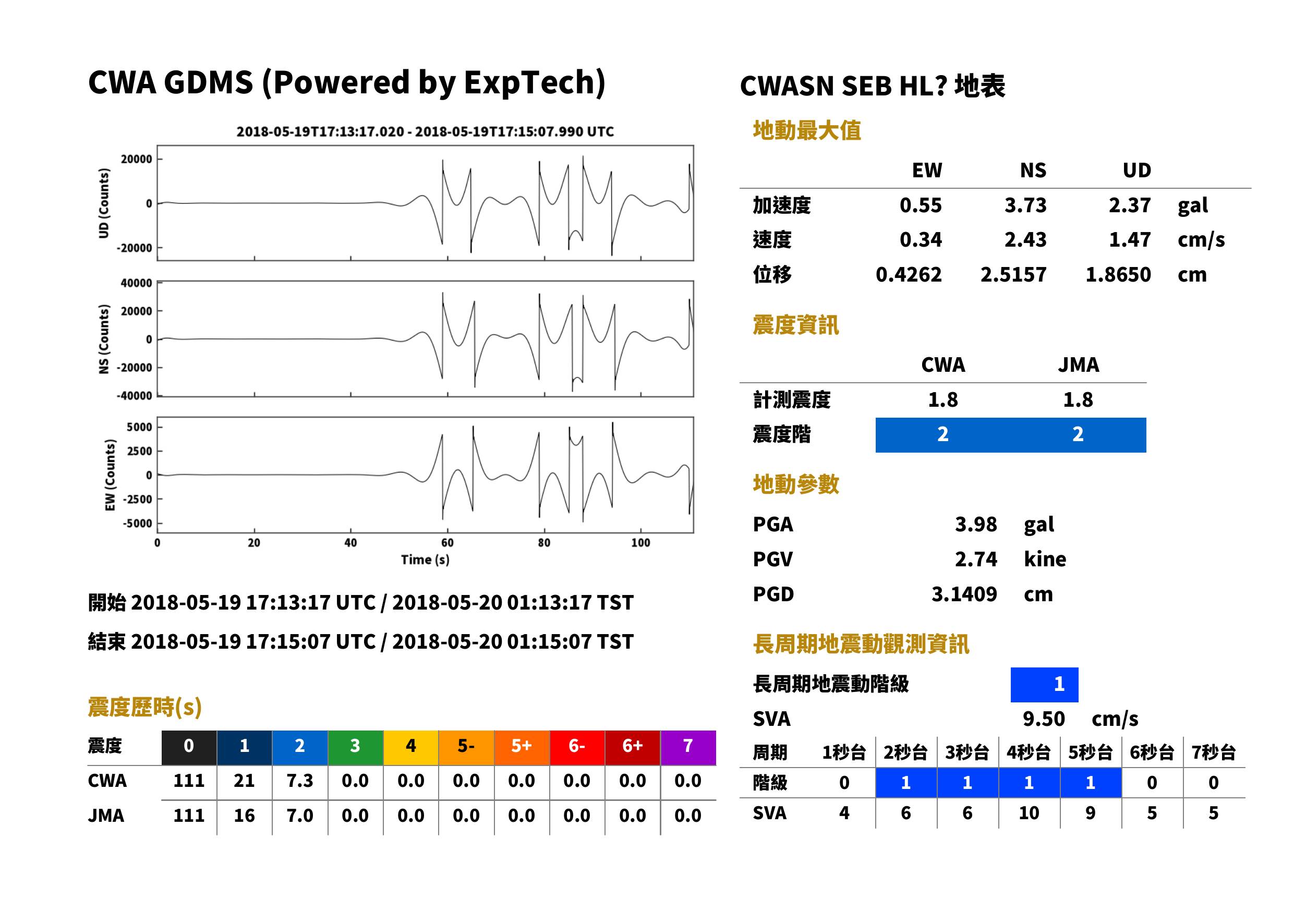Select the NS counts waveform plot
Screen dimensions: 1294x924
[x=425, y=338]
